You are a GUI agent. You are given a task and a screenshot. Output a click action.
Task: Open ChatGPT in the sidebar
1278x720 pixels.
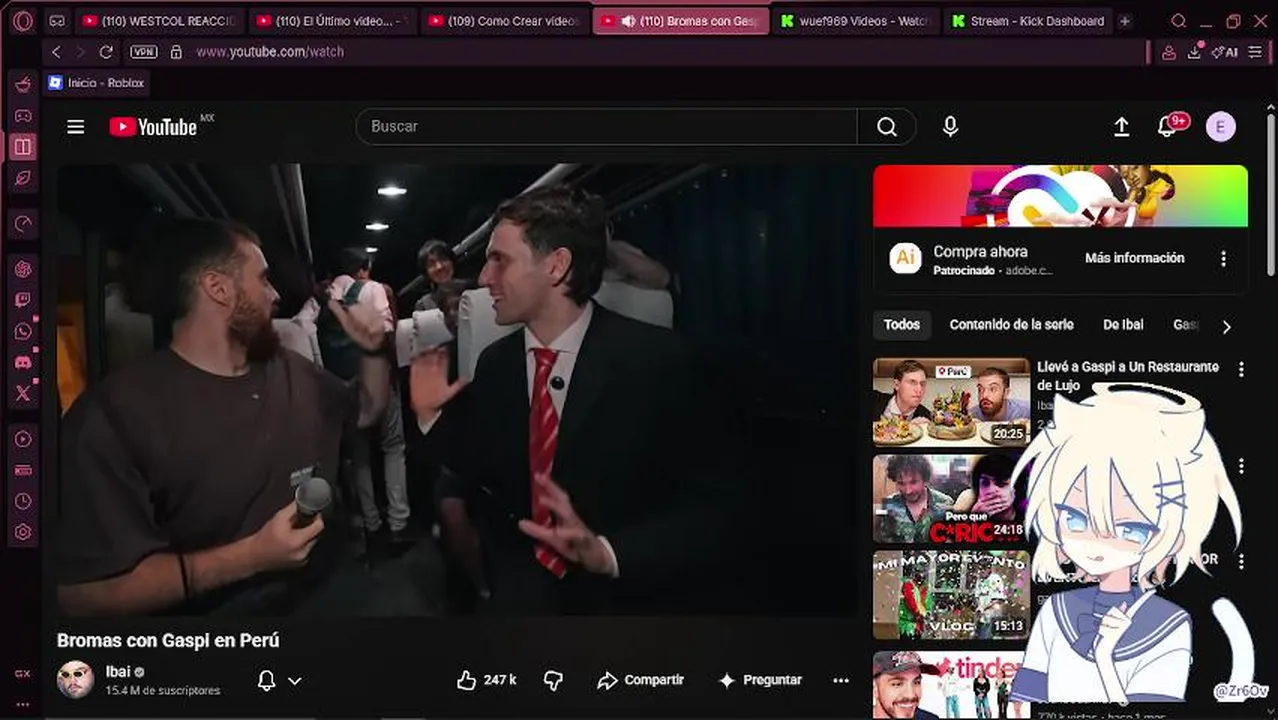click(23, 269)
